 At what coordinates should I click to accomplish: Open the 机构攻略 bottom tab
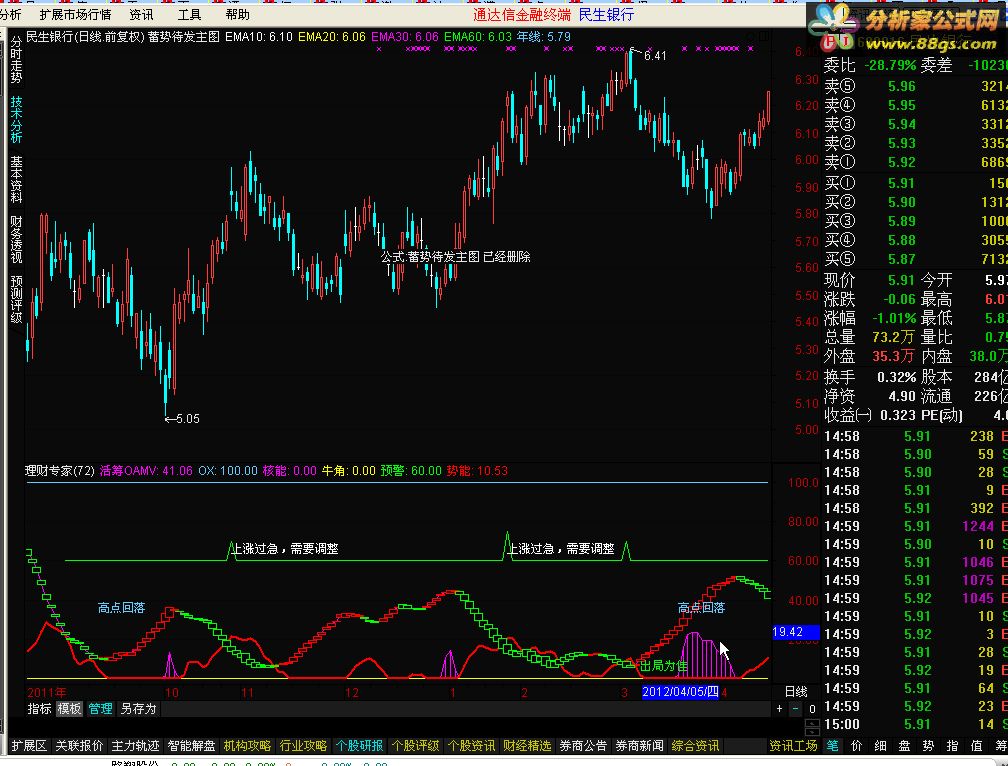click(x=248, y=745)
